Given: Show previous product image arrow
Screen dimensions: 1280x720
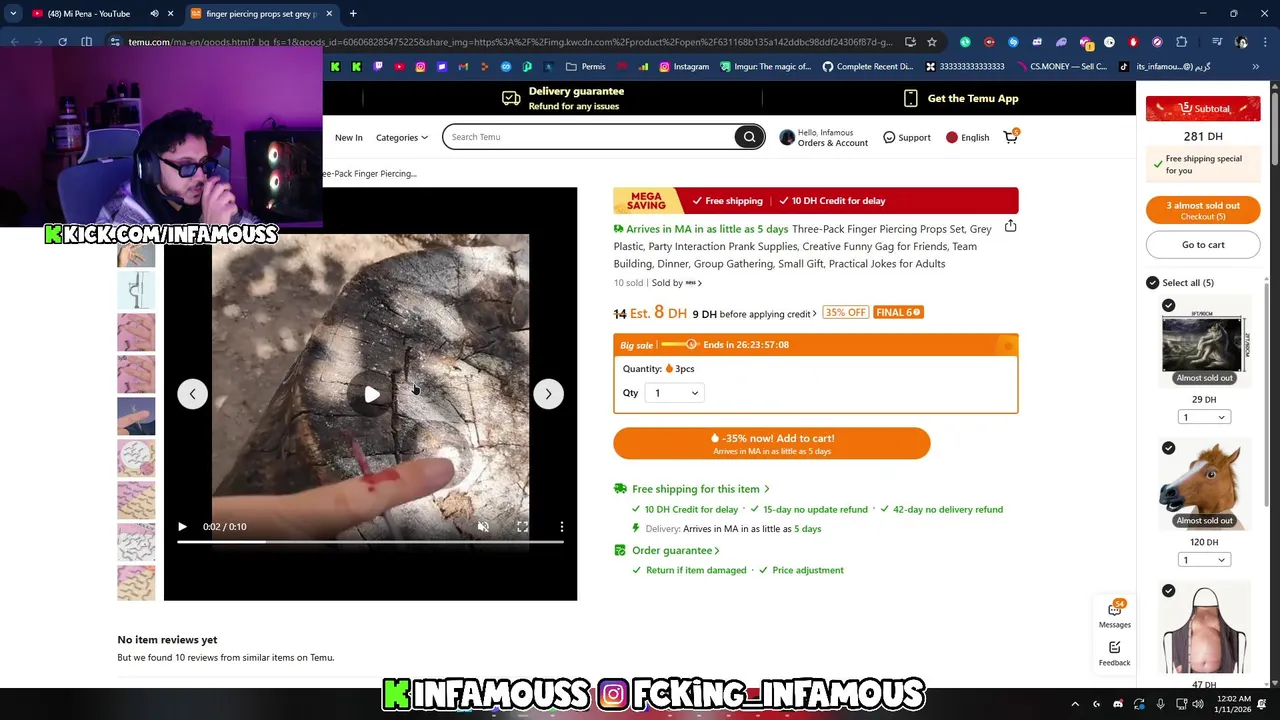Looking at the screenshot, I should tap(192, 394).
